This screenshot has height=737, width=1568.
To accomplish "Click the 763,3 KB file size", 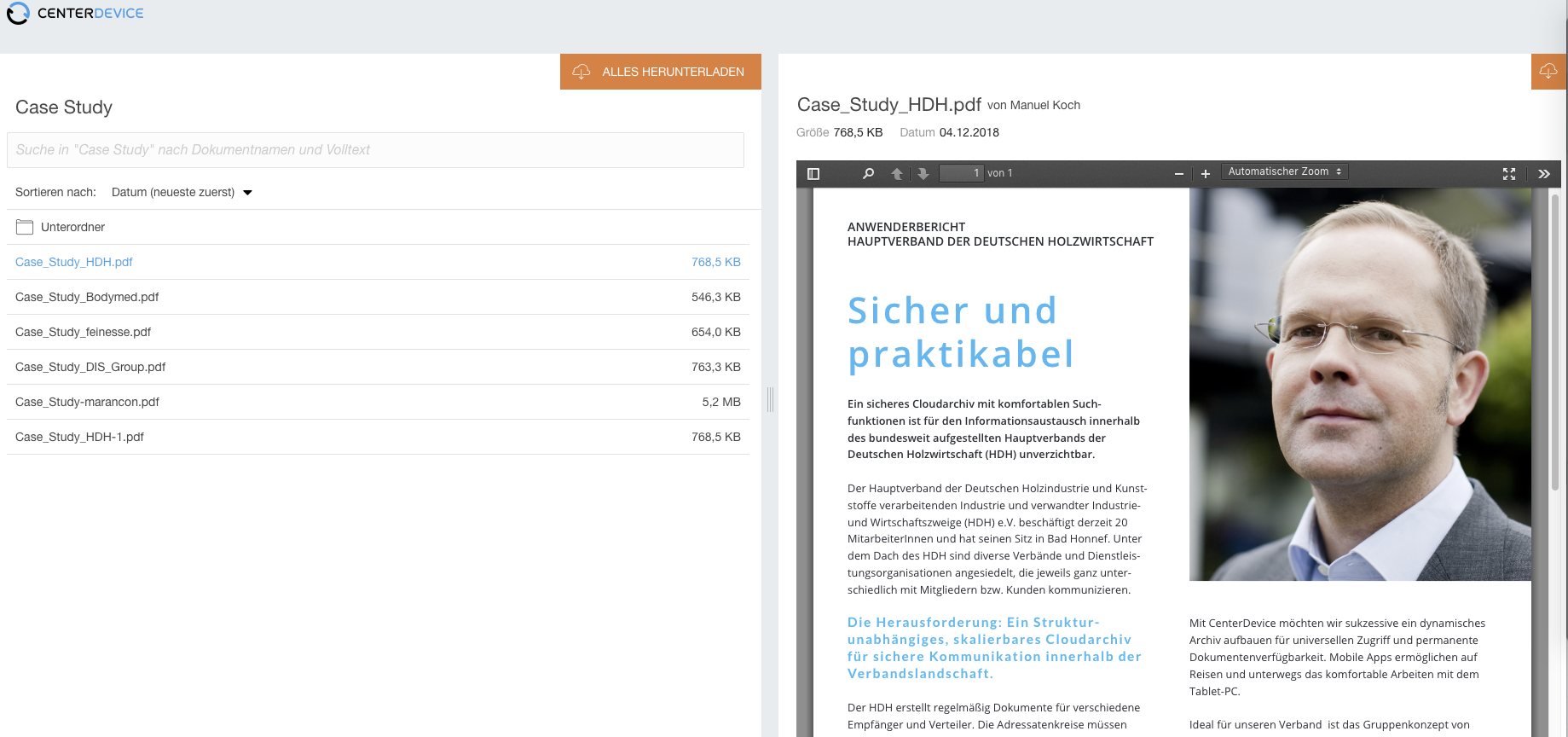I will [716, 367].
